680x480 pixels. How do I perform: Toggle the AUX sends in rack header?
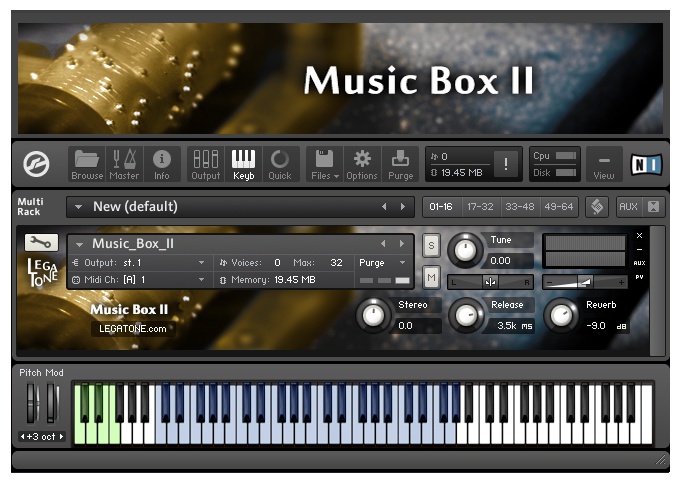point(628,207)
